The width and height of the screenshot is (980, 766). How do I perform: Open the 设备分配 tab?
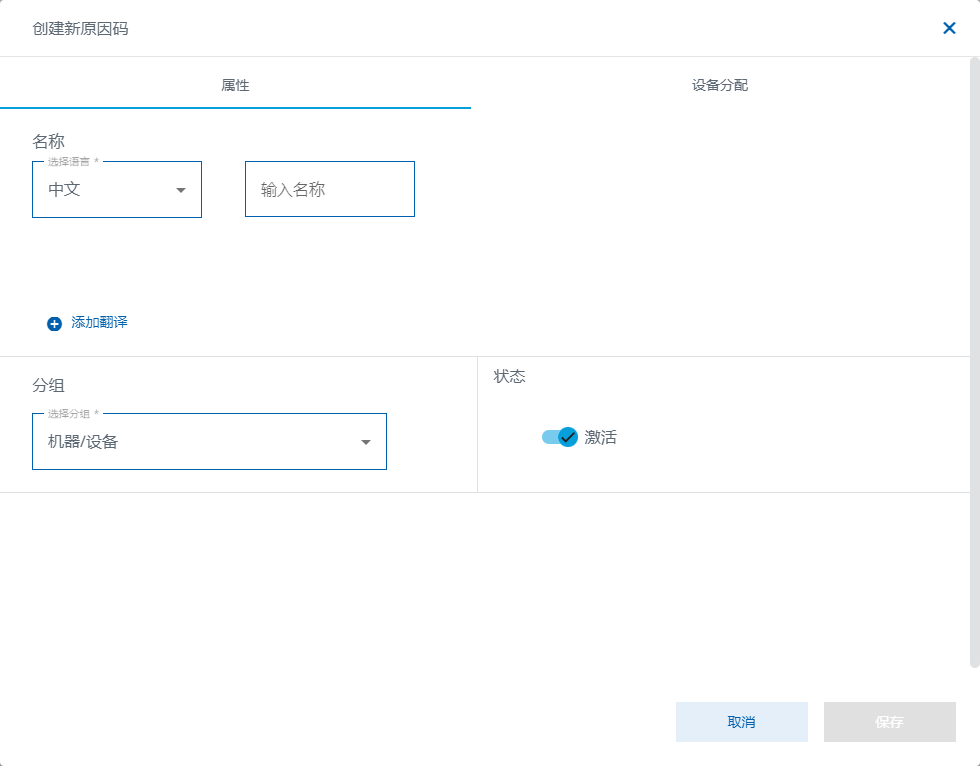(720, 85)
